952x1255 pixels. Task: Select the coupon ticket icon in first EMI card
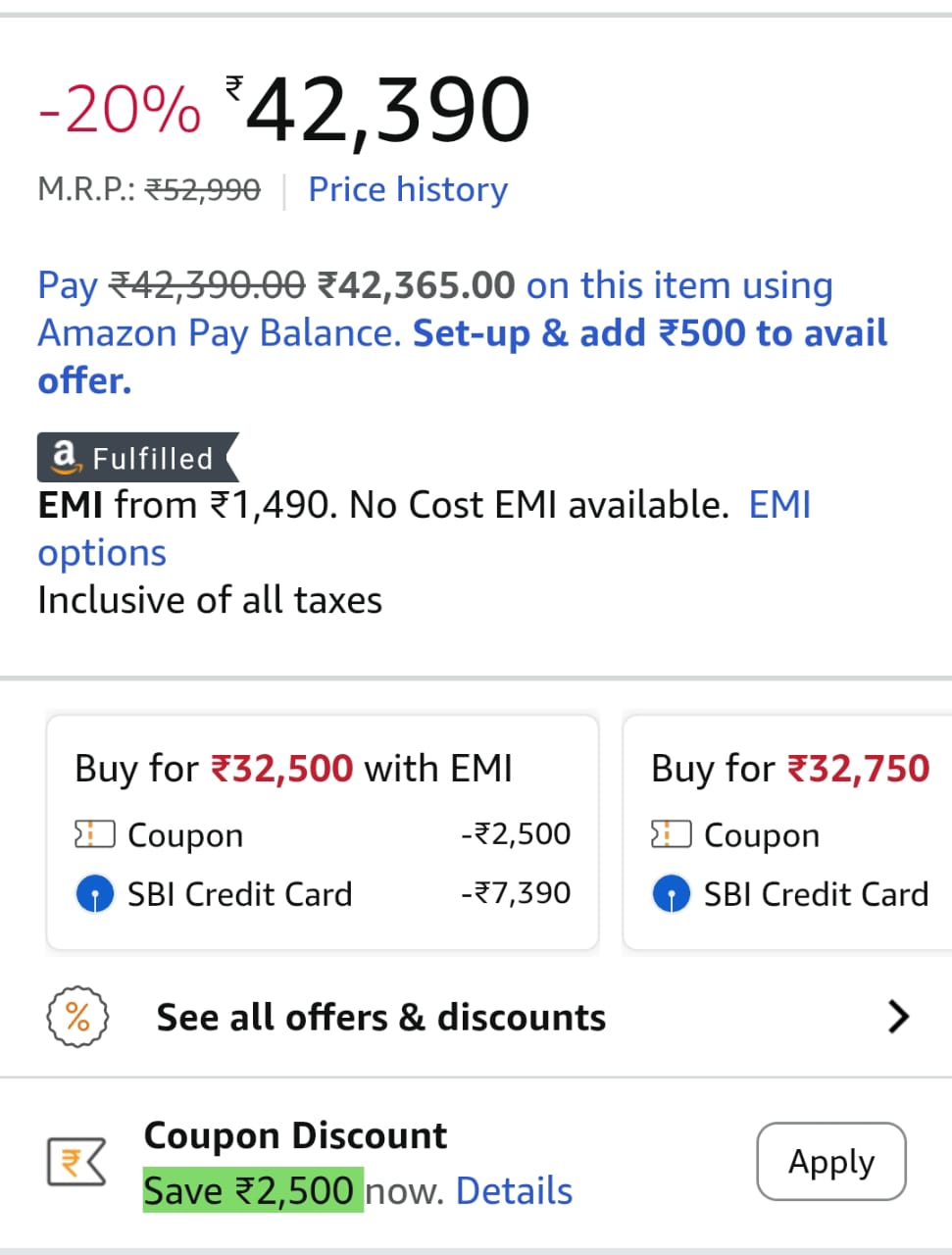(93, 833)
